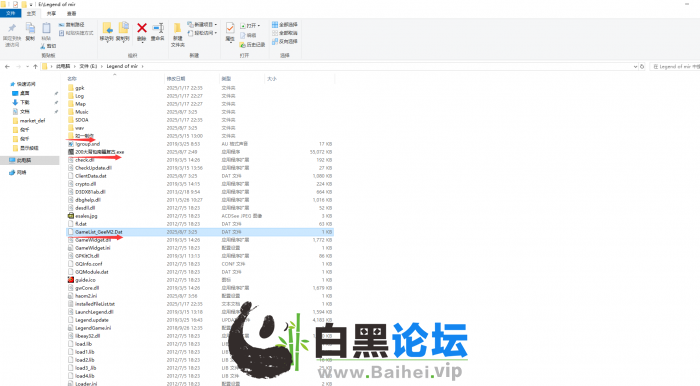This screenshot has width=700, height=386.
Task: Expand recent locations arrow beside Forward
Action: coord(27,66)
